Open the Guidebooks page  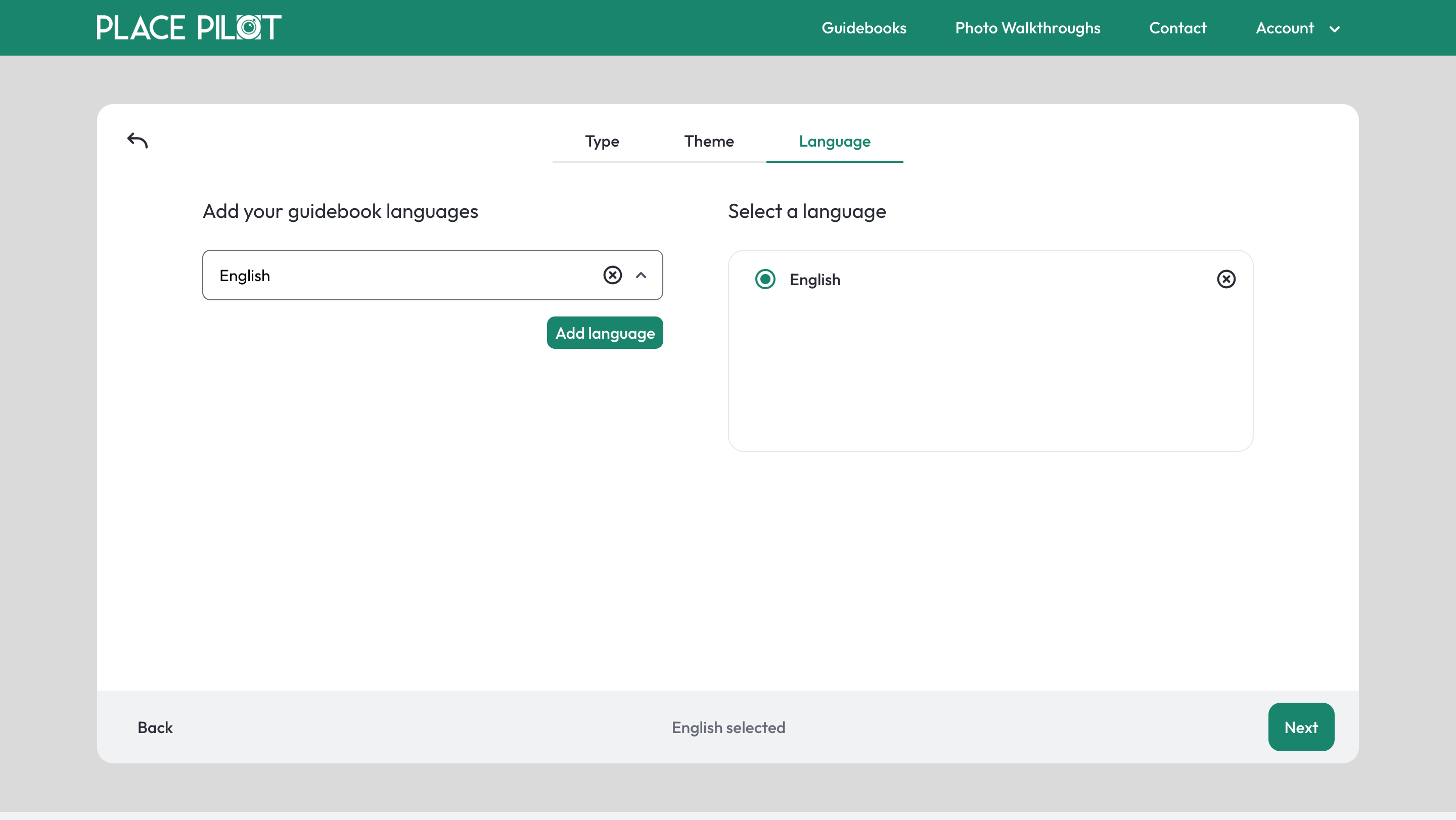point(863,28)
